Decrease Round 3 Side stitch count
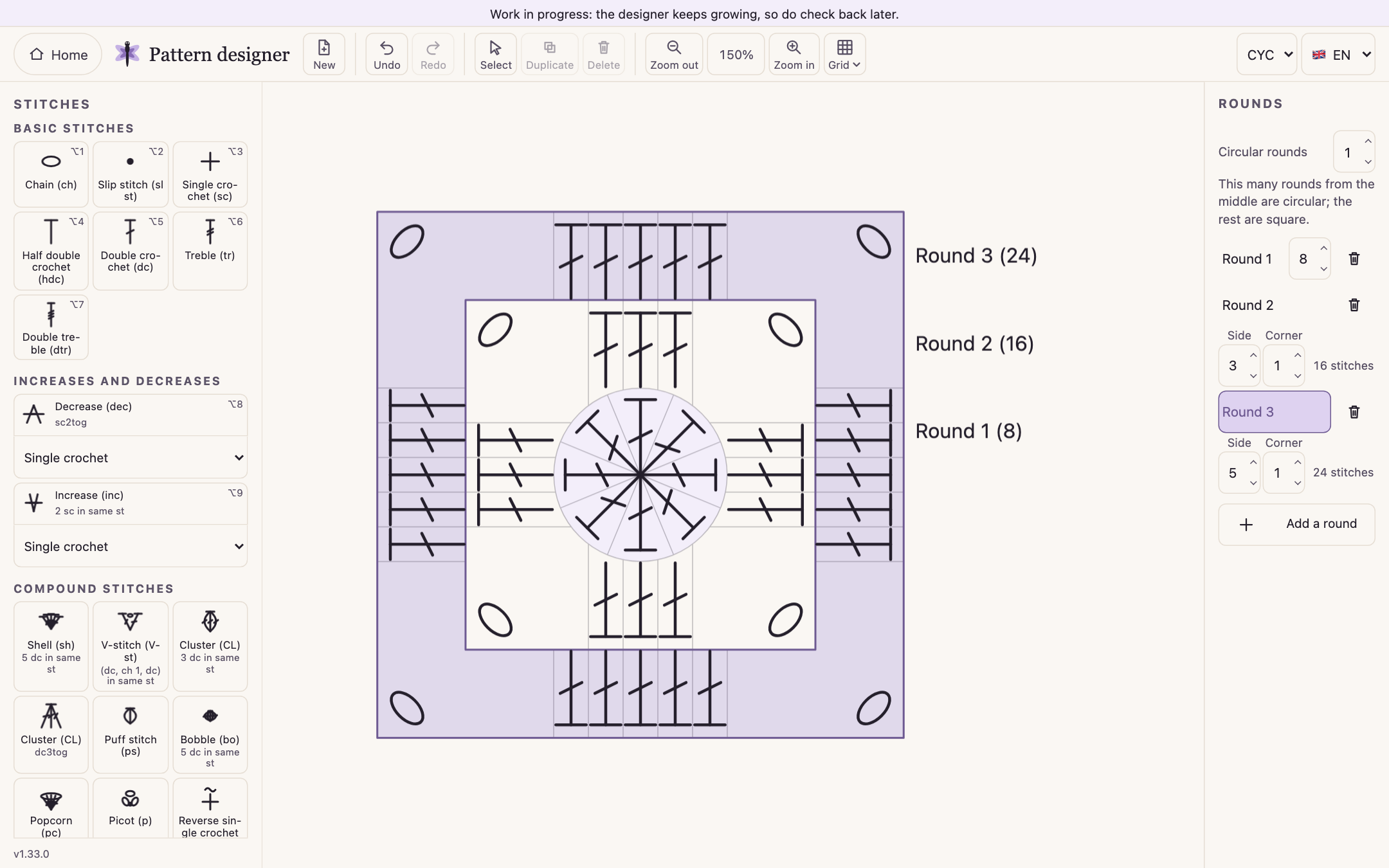Viewport: 1389px width, 868px height. coord(1253,482)
